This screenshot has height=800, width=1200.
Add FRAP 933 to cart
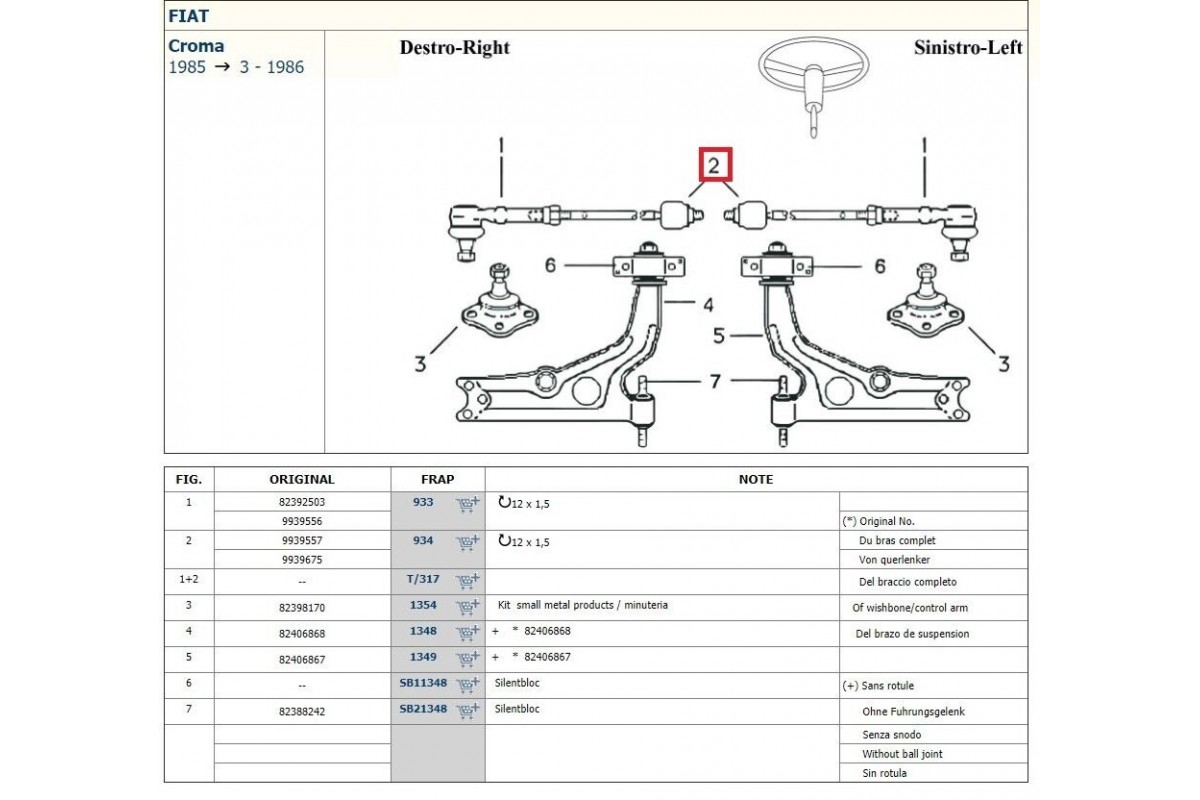pos(468,504)
